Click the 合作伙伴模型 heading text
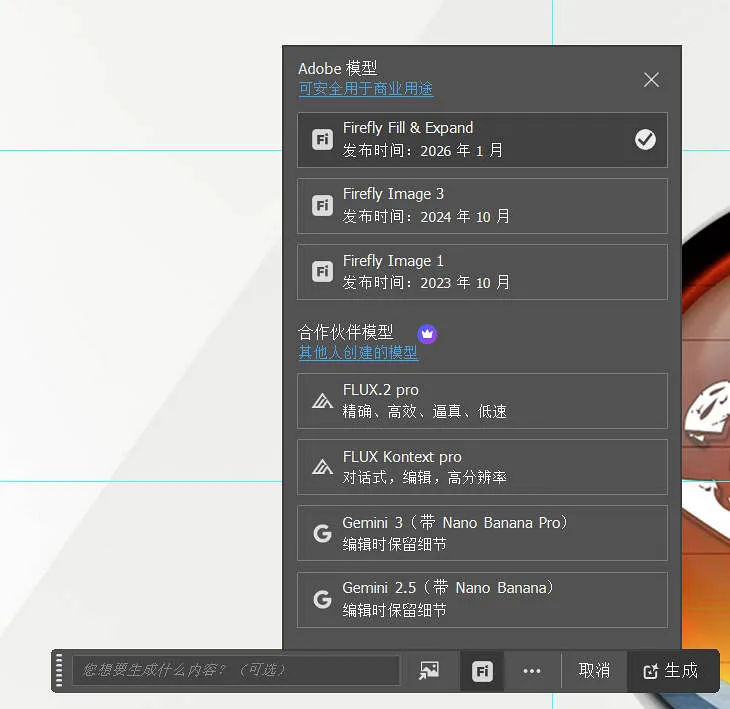Screen dimensions: 730x709 point(346,332)
